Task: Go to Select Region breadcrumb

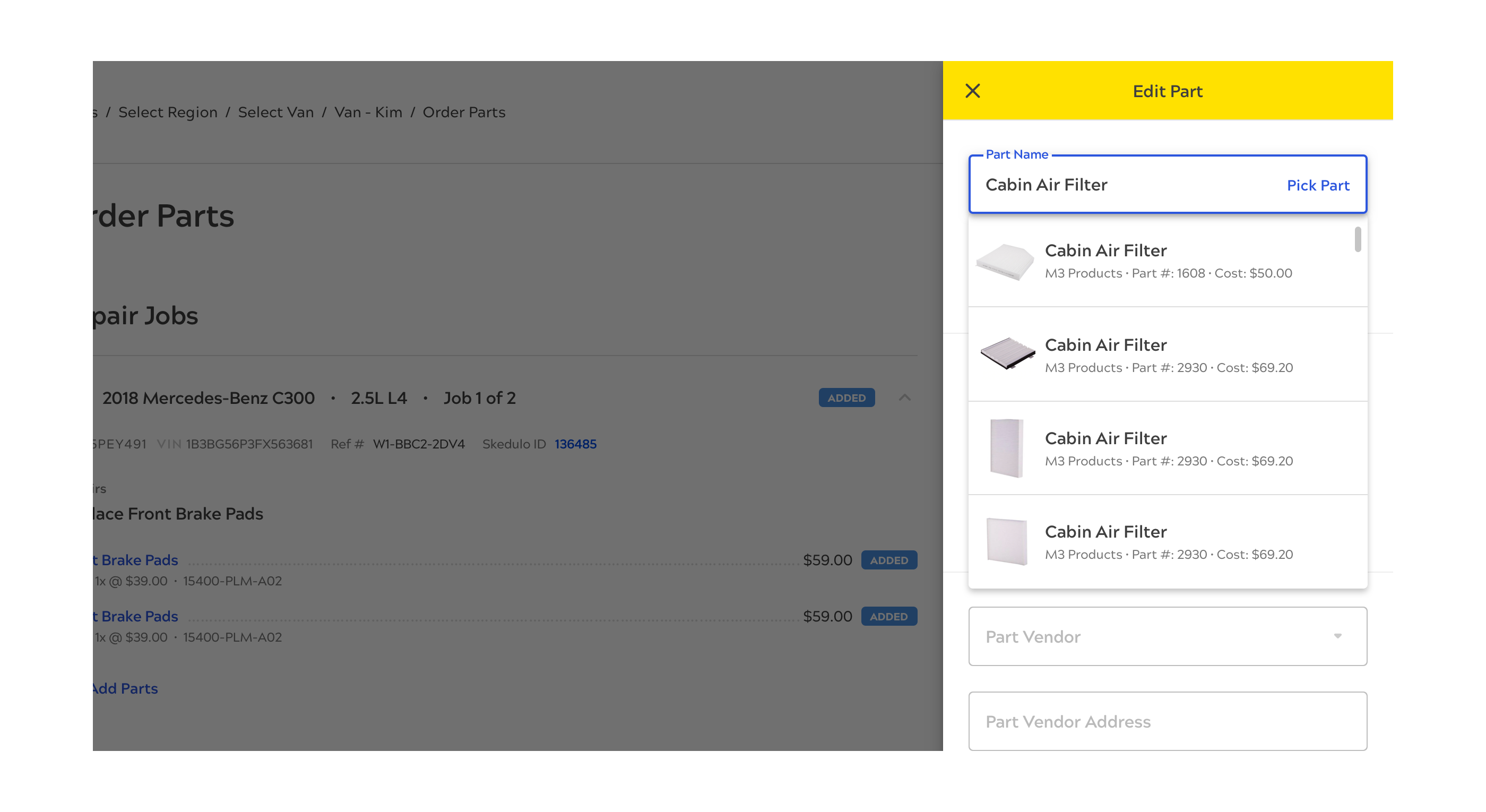Action: (168, 113)
